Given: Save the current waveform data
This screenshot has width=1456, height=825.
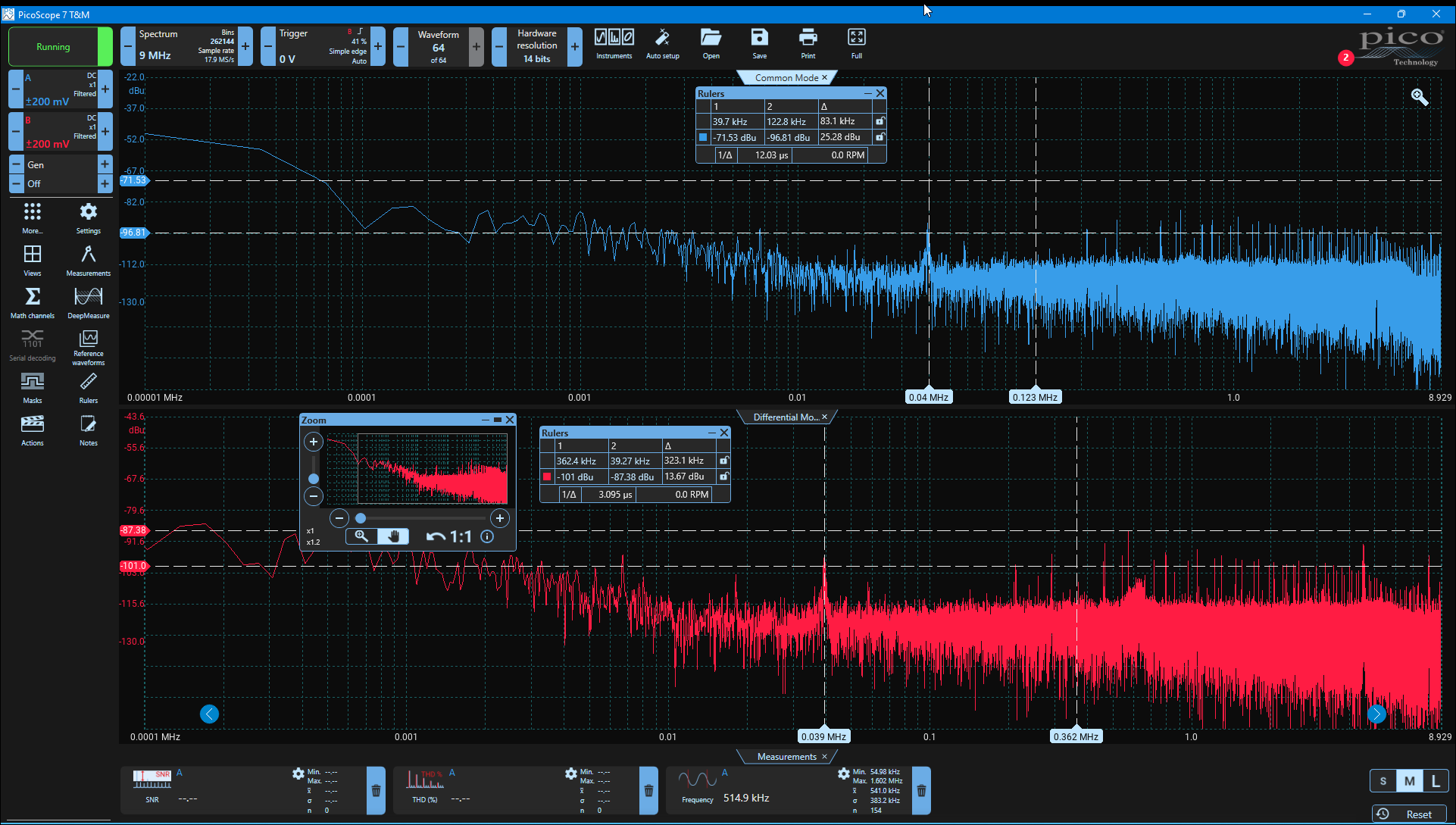Looking at the screenshot, I should [x=759, y=45].
